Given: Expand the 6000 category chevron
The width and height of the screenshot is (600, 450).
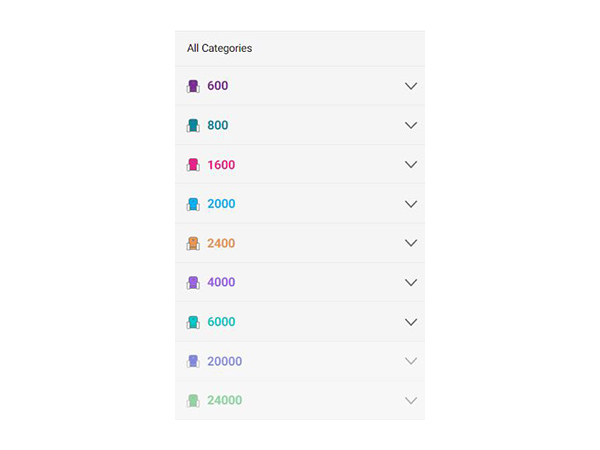Looking at the screenshot, I should 410,322.
